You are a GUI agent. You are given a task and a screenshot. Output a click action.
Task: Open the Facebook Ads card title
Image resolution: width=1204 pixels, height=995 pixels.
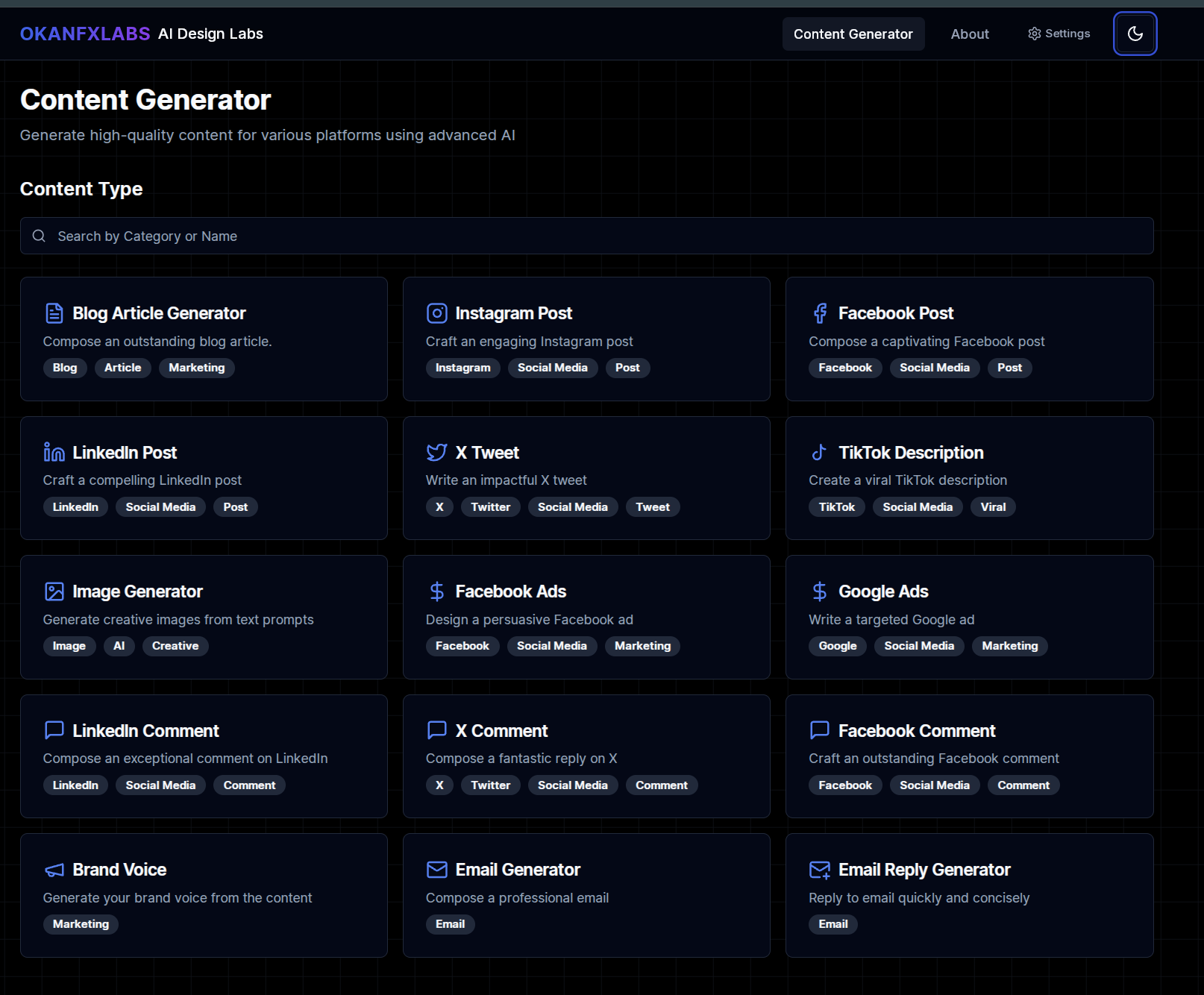510,591
